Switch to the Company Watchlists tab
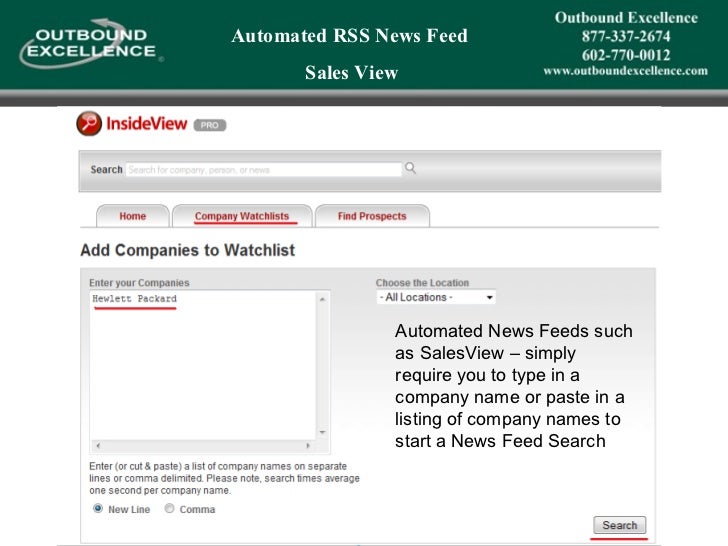The height and width of the screenshot is (546, 728). coord(242,216)
